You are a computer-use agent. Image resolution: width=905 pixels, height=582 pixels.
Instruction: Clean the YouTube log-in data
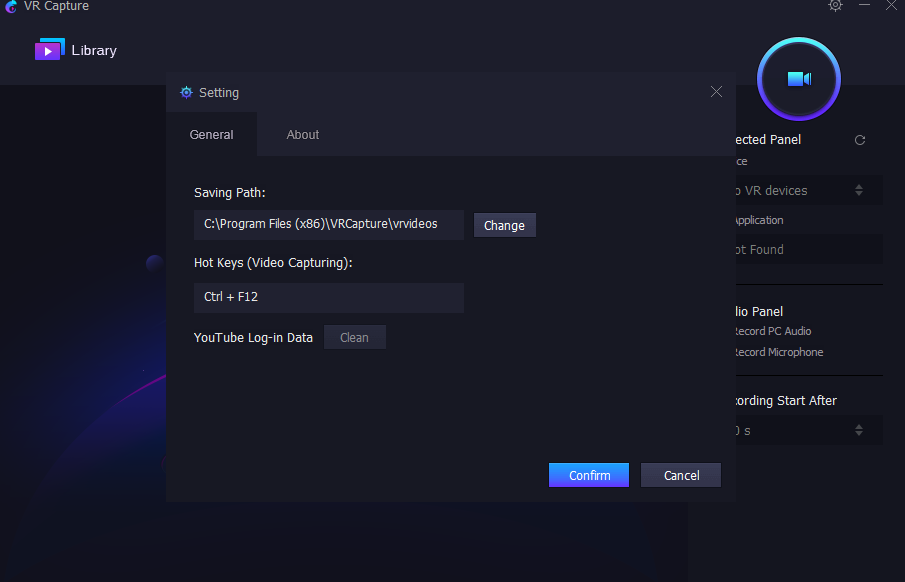[x=354, y=337]
